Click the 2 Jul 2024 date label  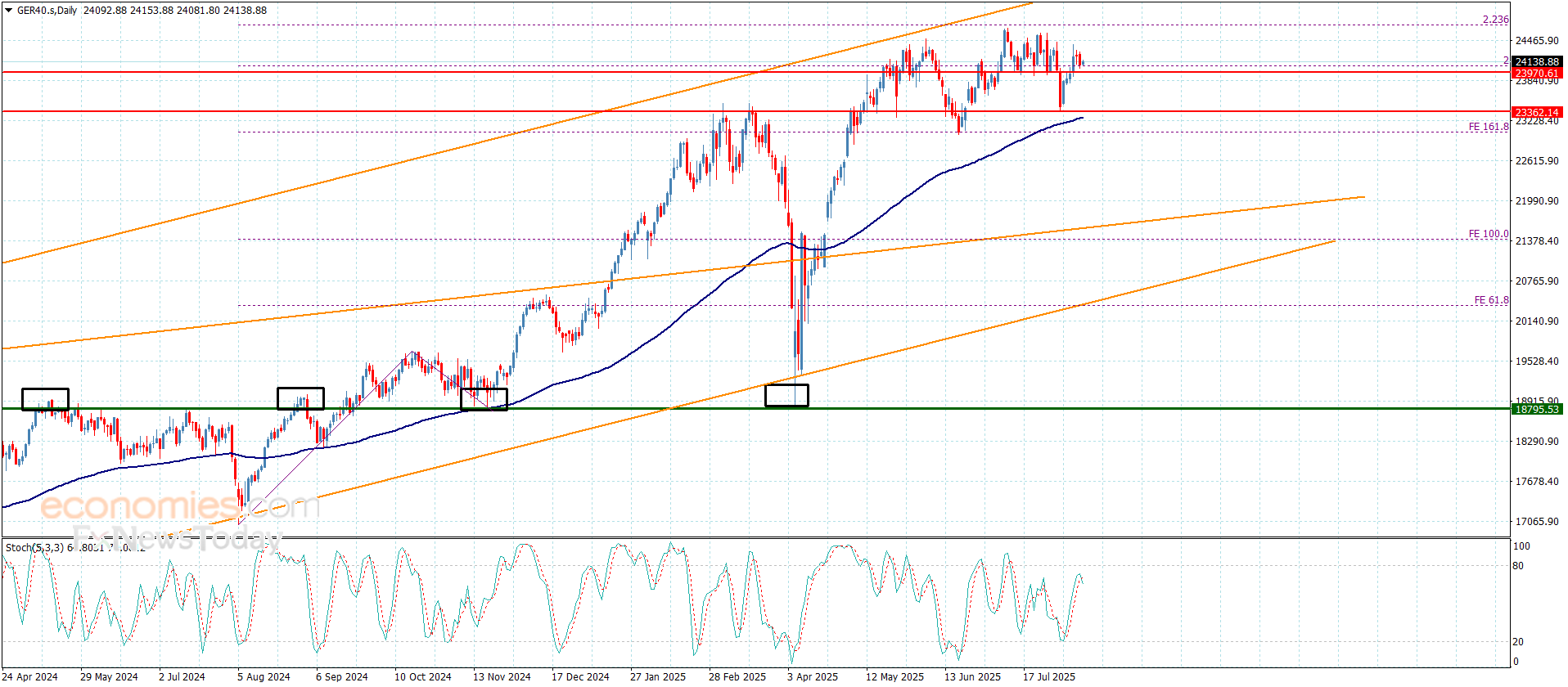(182, 677)
